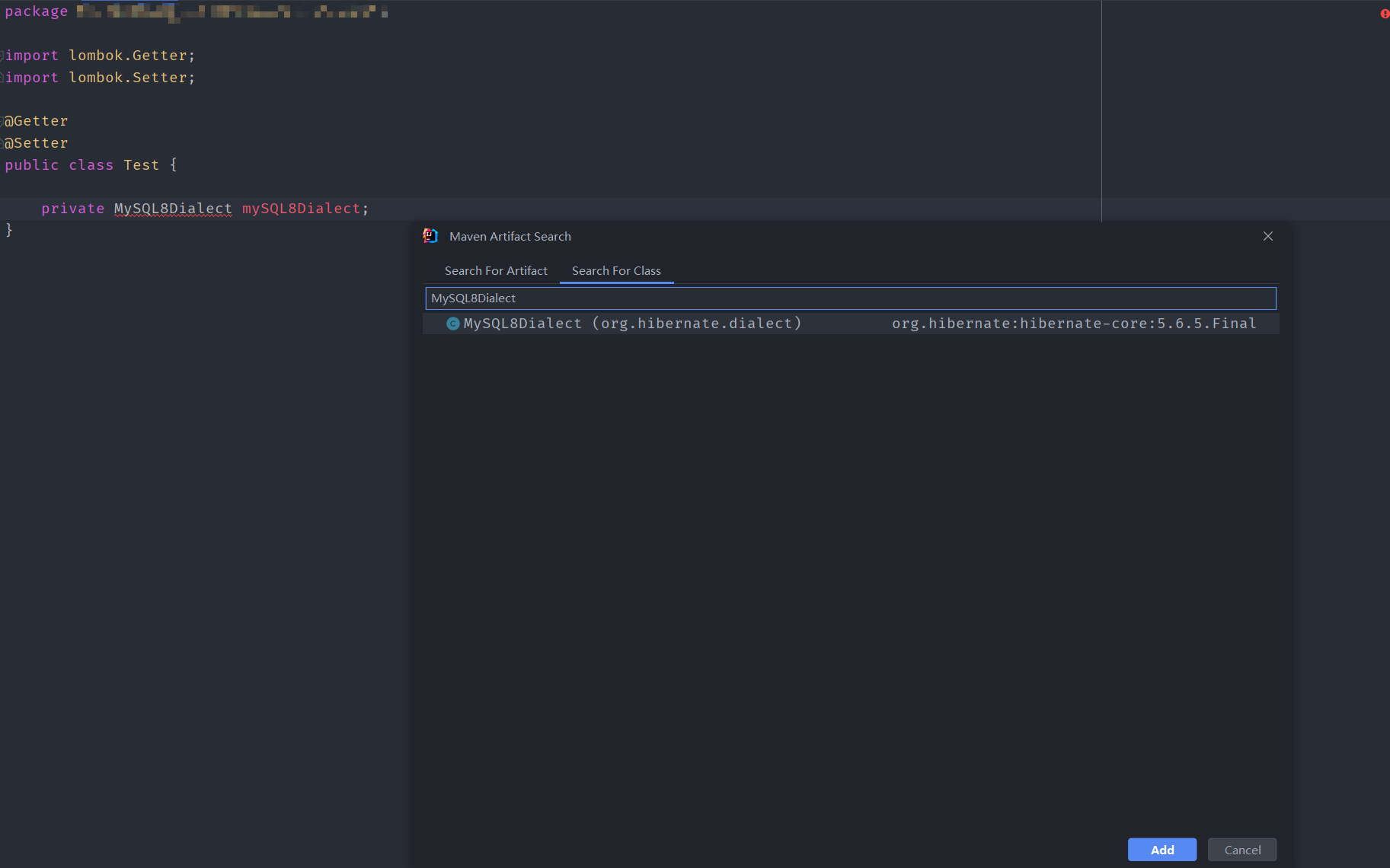The width and height of the screenshot is (1390, 868).
Task: Click the package declaration at the top
Action: tap(36, 11)
